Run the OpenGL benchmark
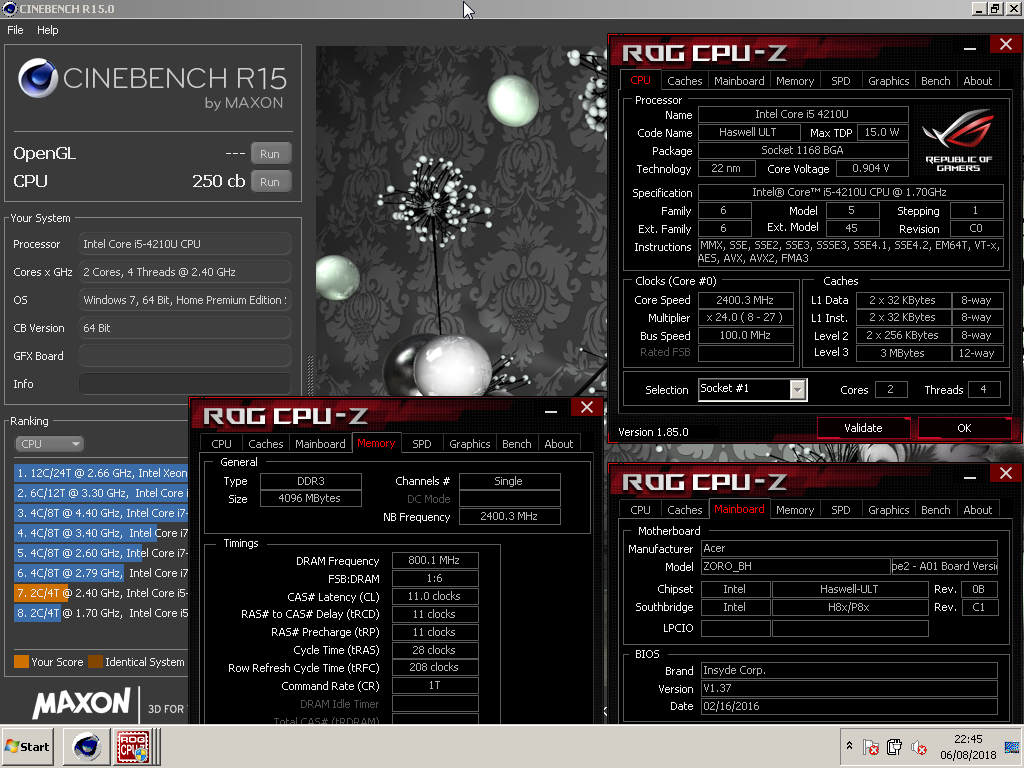The image size is (1024, 768). click(x=270, y=154)
